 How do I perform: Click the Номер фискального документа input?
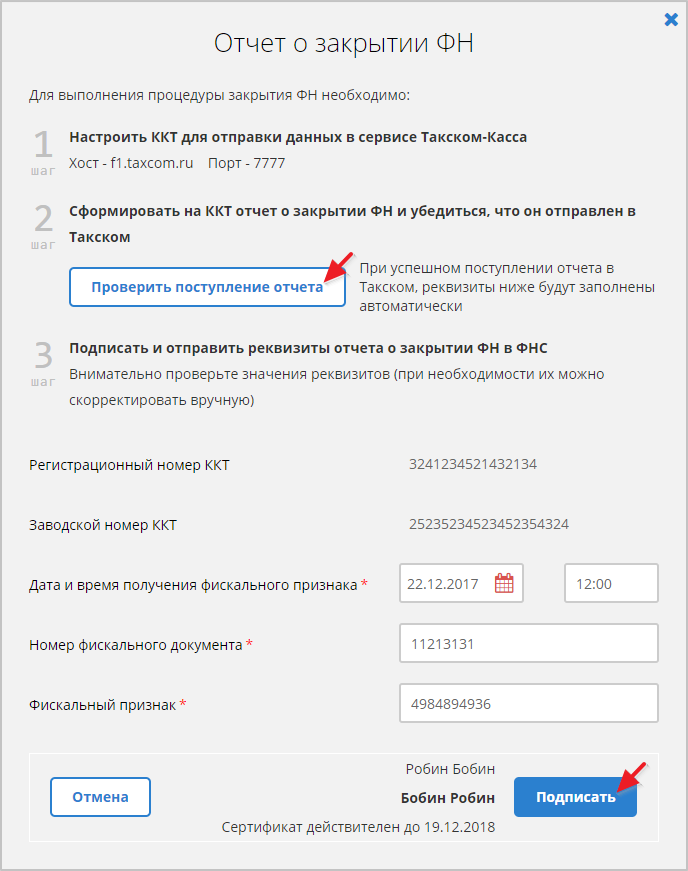(528, 644)
